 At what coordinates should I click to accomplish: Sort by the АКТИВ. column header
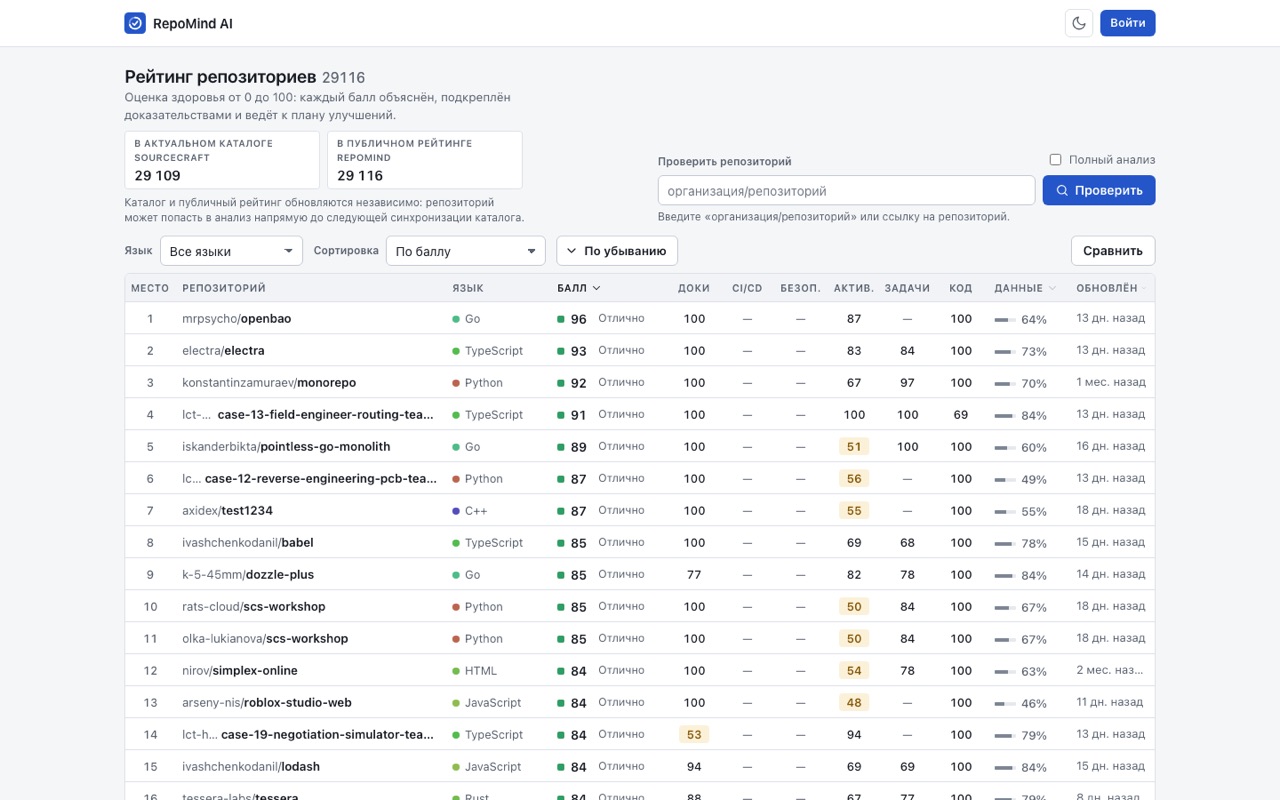click(x=853, y=288)
